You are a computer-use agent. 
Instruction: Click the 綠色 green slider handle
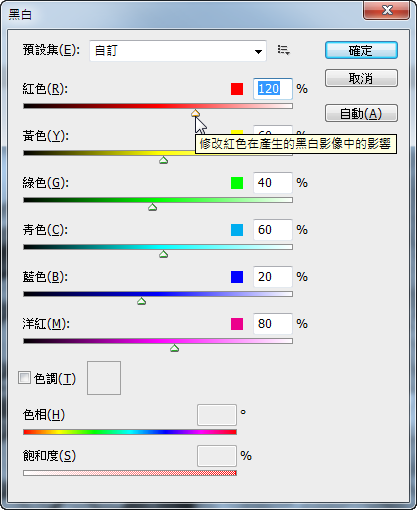[153, 207]
